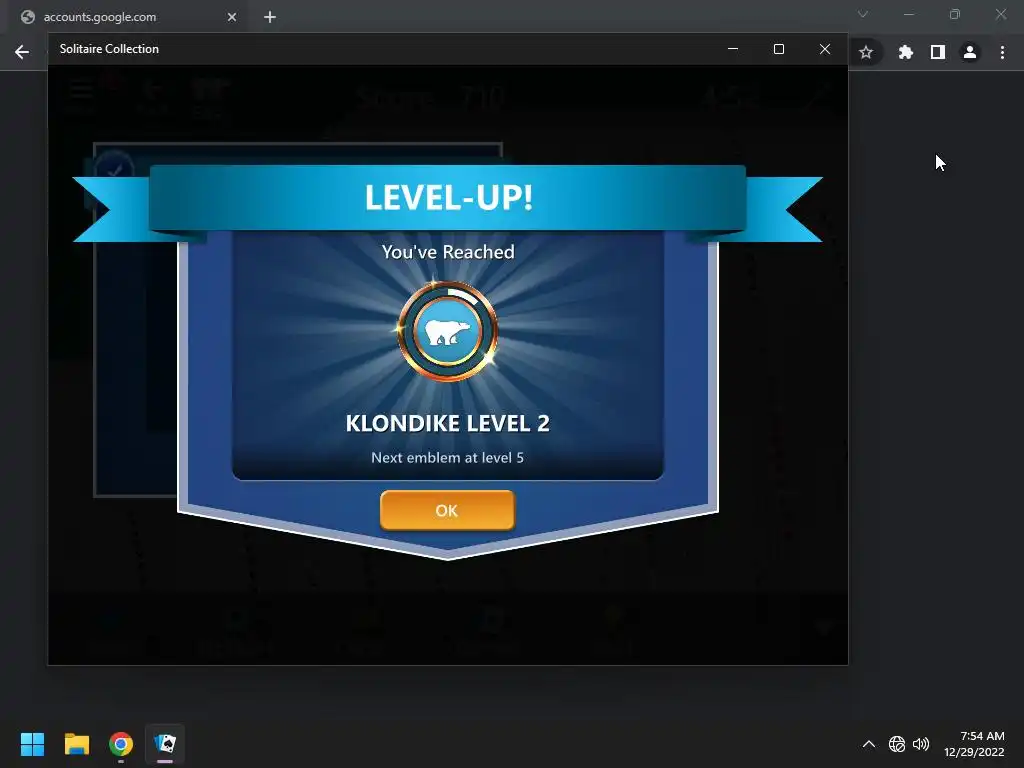Bookmark this page with the star icon
The image size is (1024, 768).
coord(866,52)
